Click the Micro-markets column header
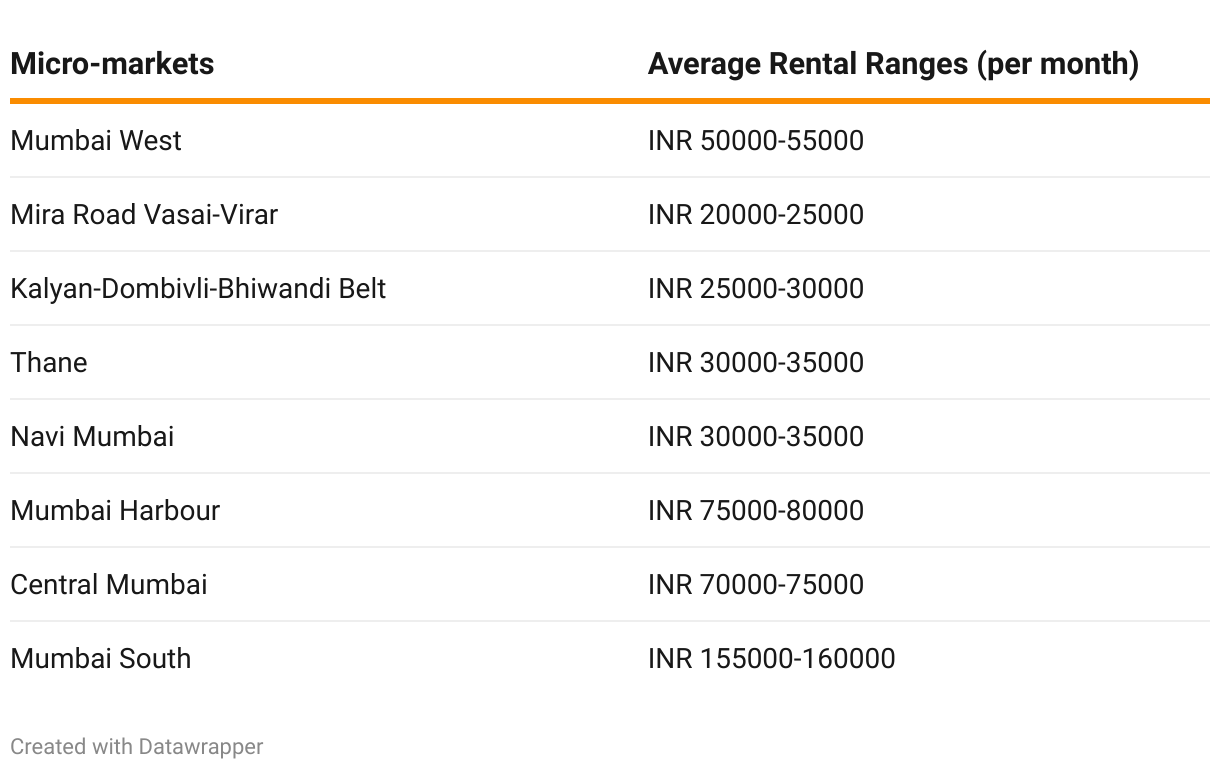The width and height of the screenshot is (1220, 770). coord(112,64)
